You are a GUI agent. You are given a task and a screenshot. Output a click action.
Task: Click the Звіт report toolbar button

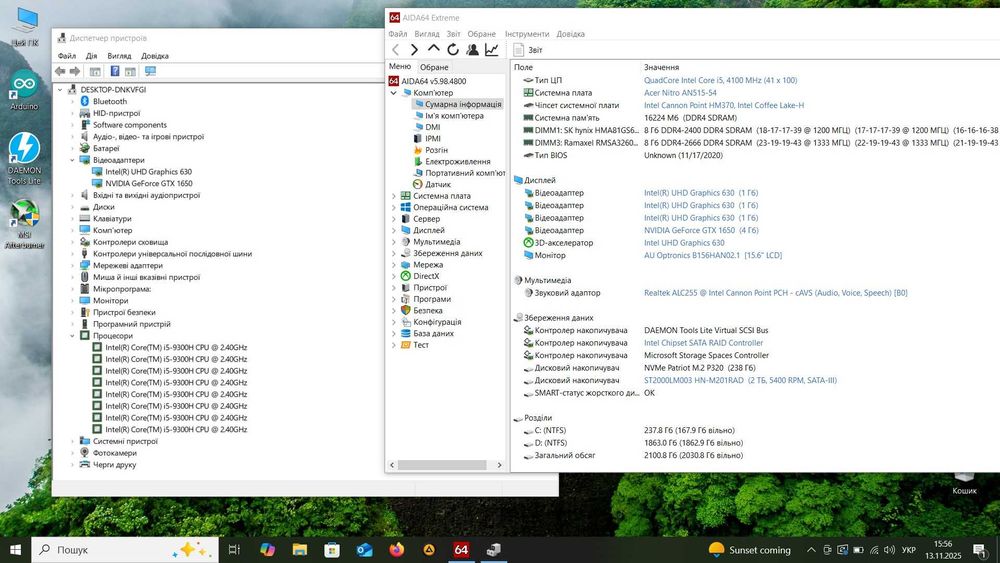[x=528, y=50]
